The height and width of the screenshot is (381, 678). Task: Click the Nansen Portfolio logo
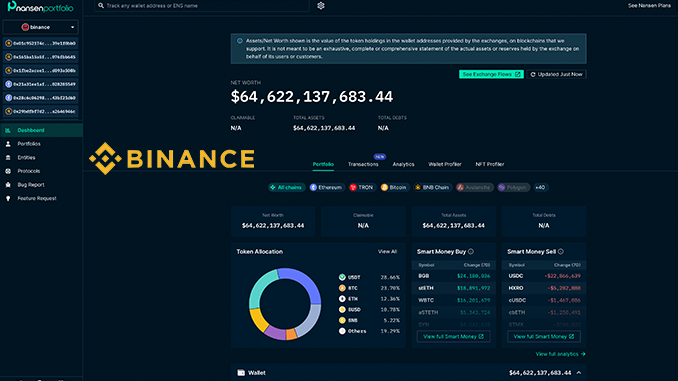pyautogui.click(x=41, y=6)
